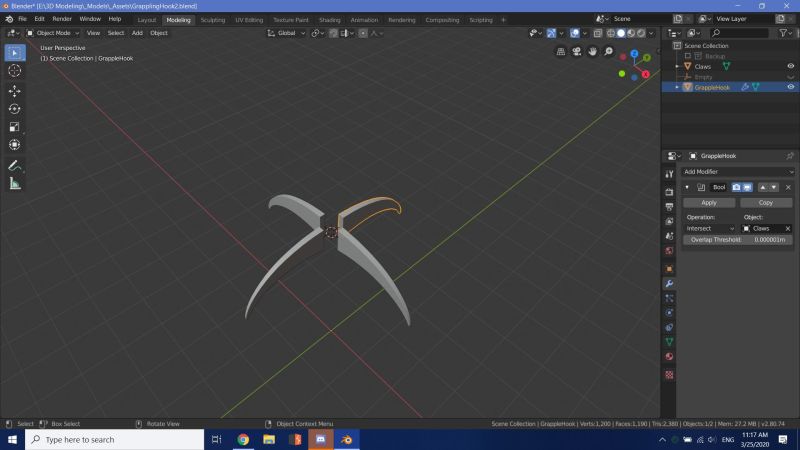Open the Object Data mesh tab
The image size is (800, 450).
tap(669, 342)
